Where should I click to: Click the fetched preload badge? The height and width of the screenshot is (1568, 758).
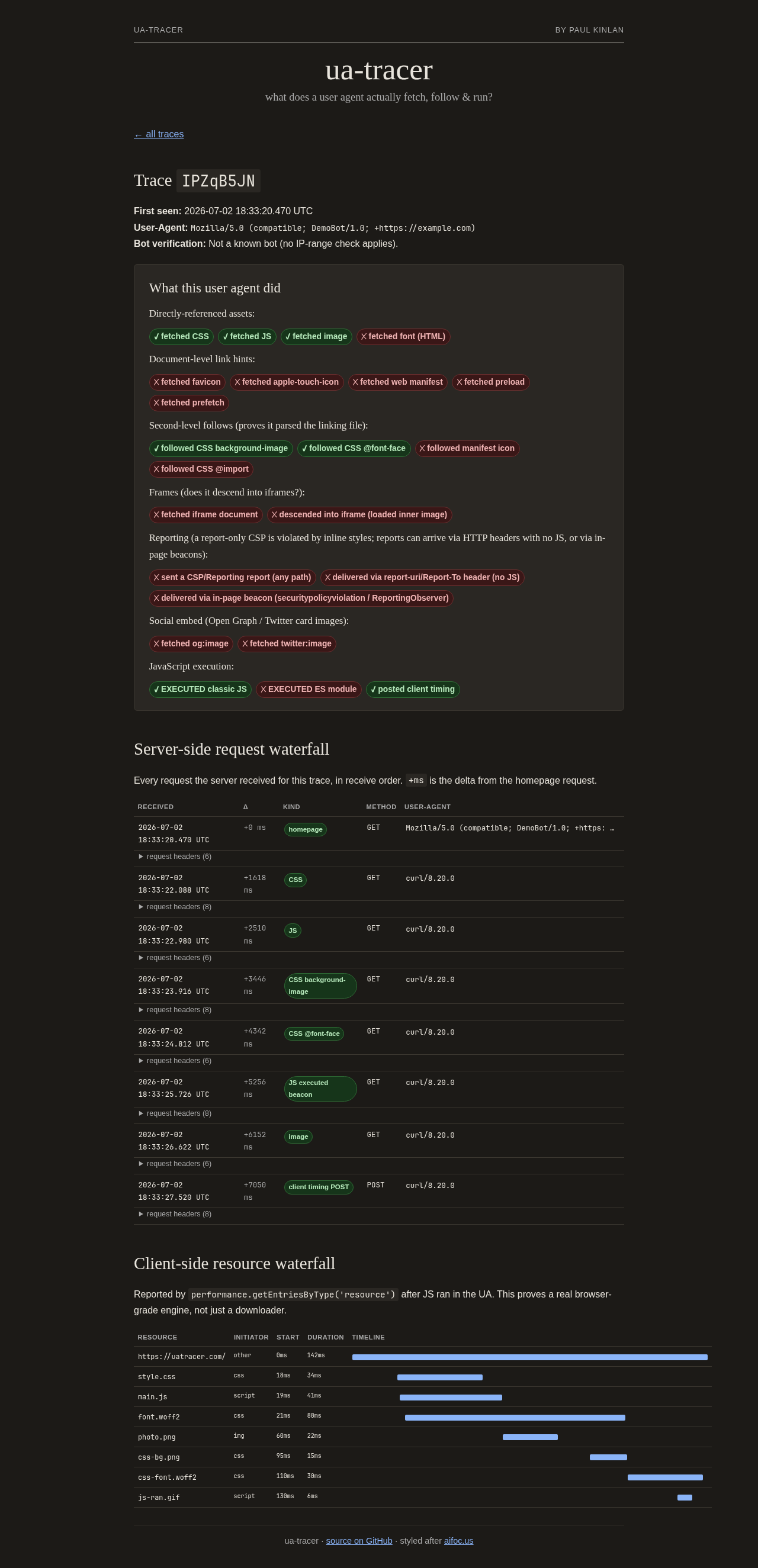point(491,382)
